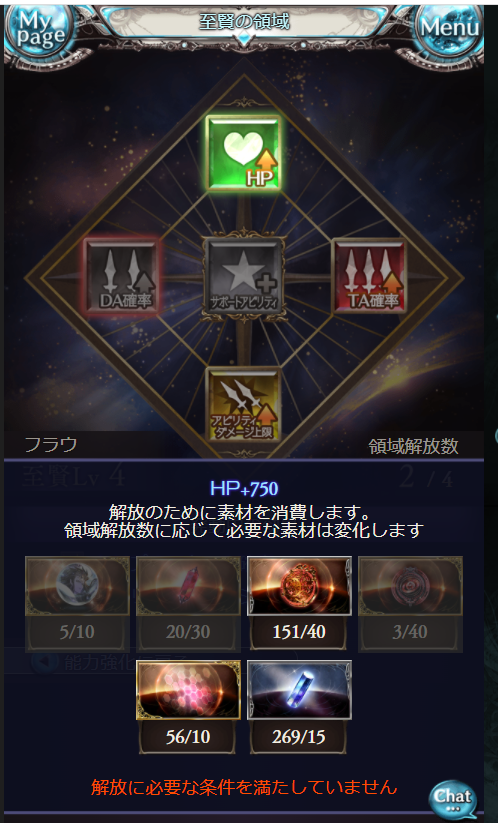Click the 至賢の領域 title banner
Image resolution: width=498 pixels, height=823 pixels.
(x=244, y=22)
